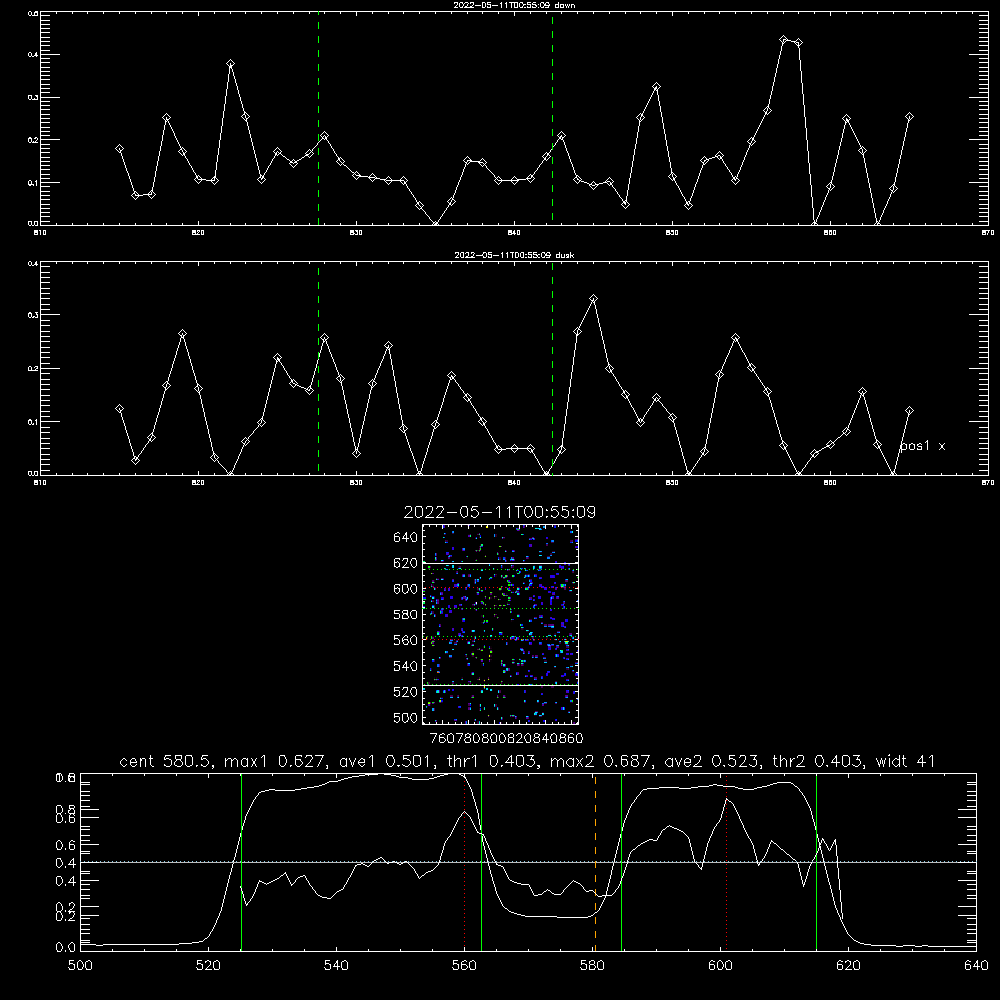Viewport: 1000px width, 1000px height.
Task: Click the '600' x-axis label of bottom plot
Action: pos(720,966)
